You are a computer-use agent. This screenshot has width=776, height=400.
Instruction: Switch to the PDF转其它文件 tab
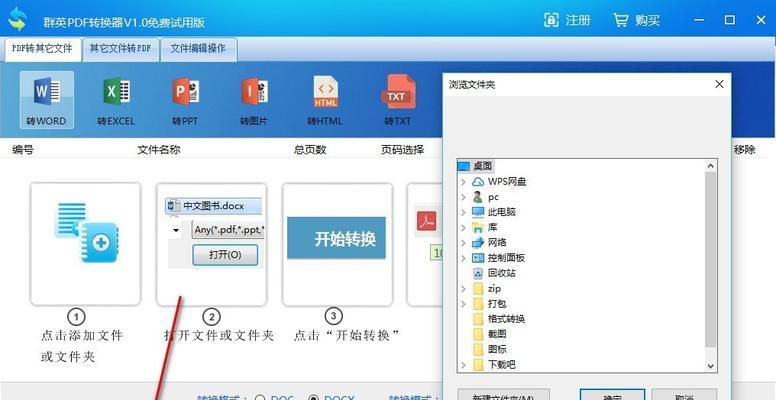tap(43, 49)
